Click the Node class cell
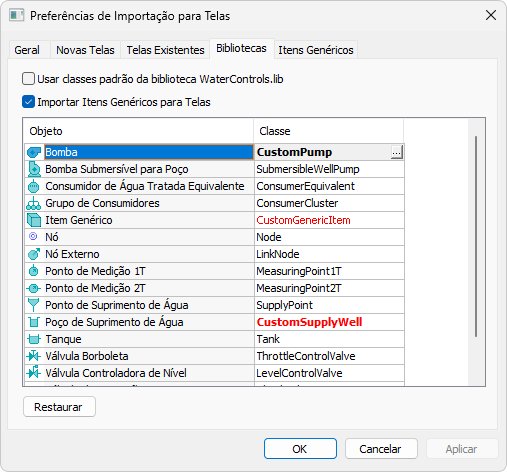This screenshot has width=507, height=472. [329, 237]
